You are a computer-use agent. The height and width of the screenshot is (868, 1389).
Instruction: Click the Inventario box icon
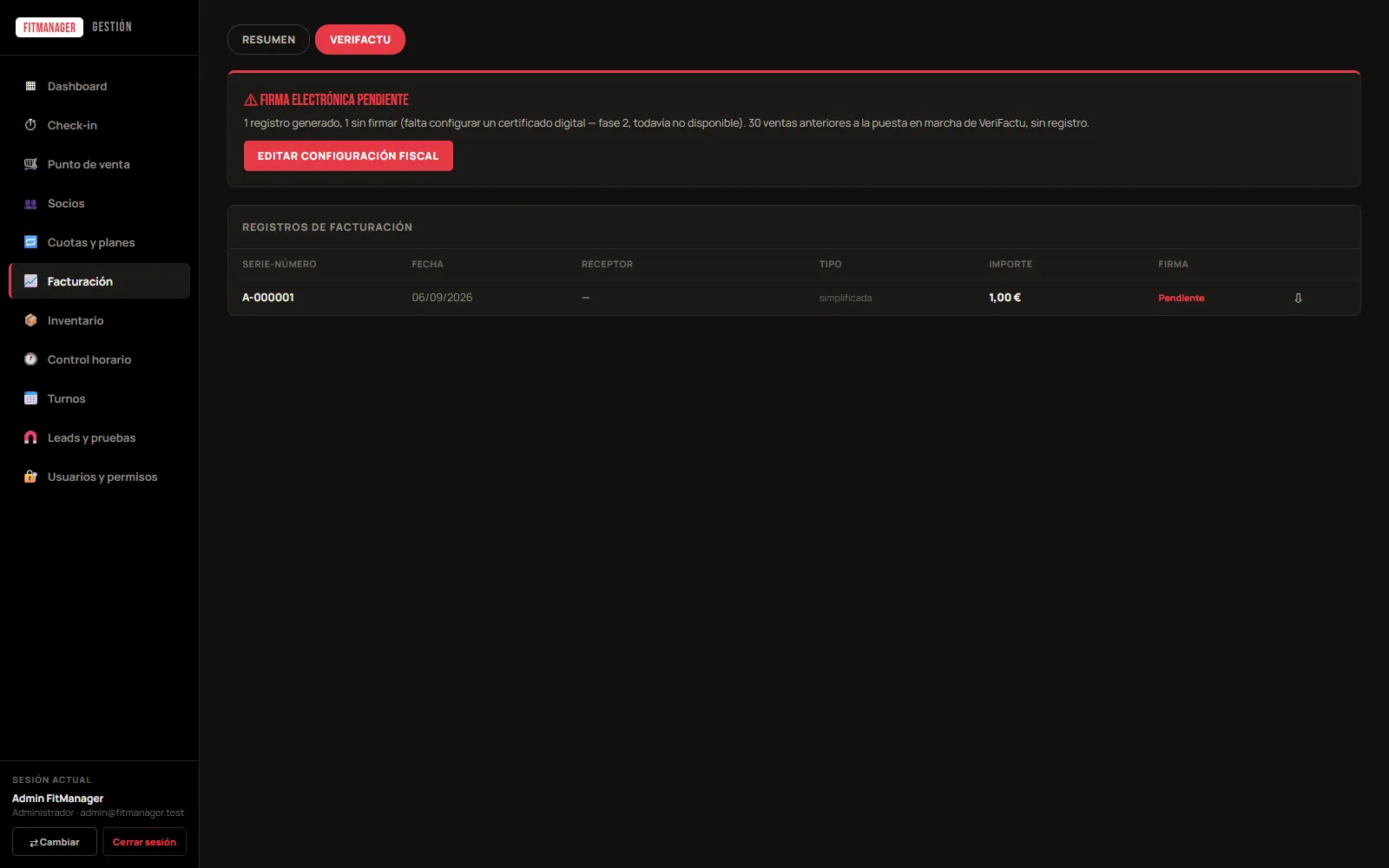pos(30,320)
